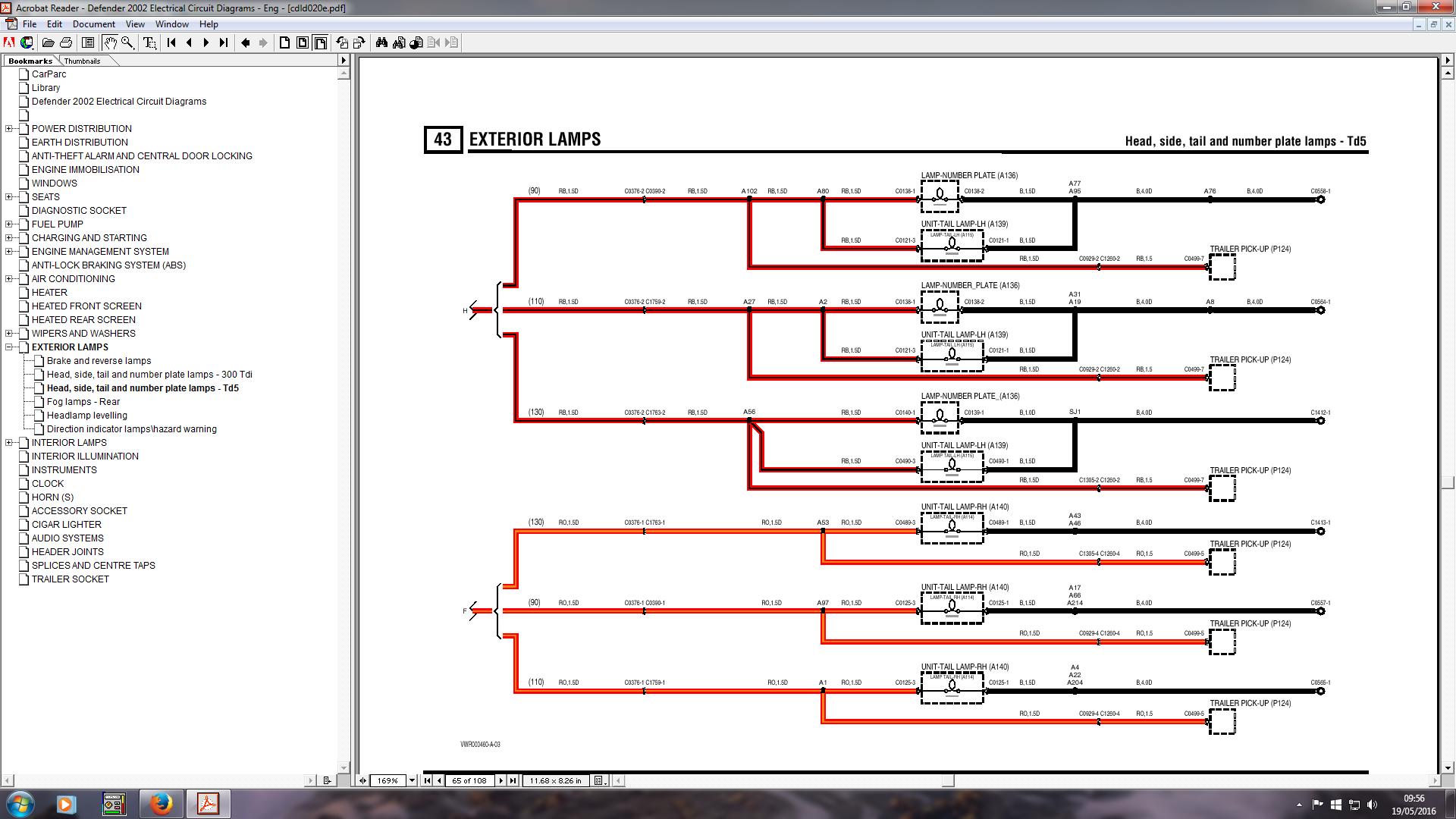The width and height of the screenshot is (1456, 819).
Task: Click Windows Start button
Action: (20, 804)
